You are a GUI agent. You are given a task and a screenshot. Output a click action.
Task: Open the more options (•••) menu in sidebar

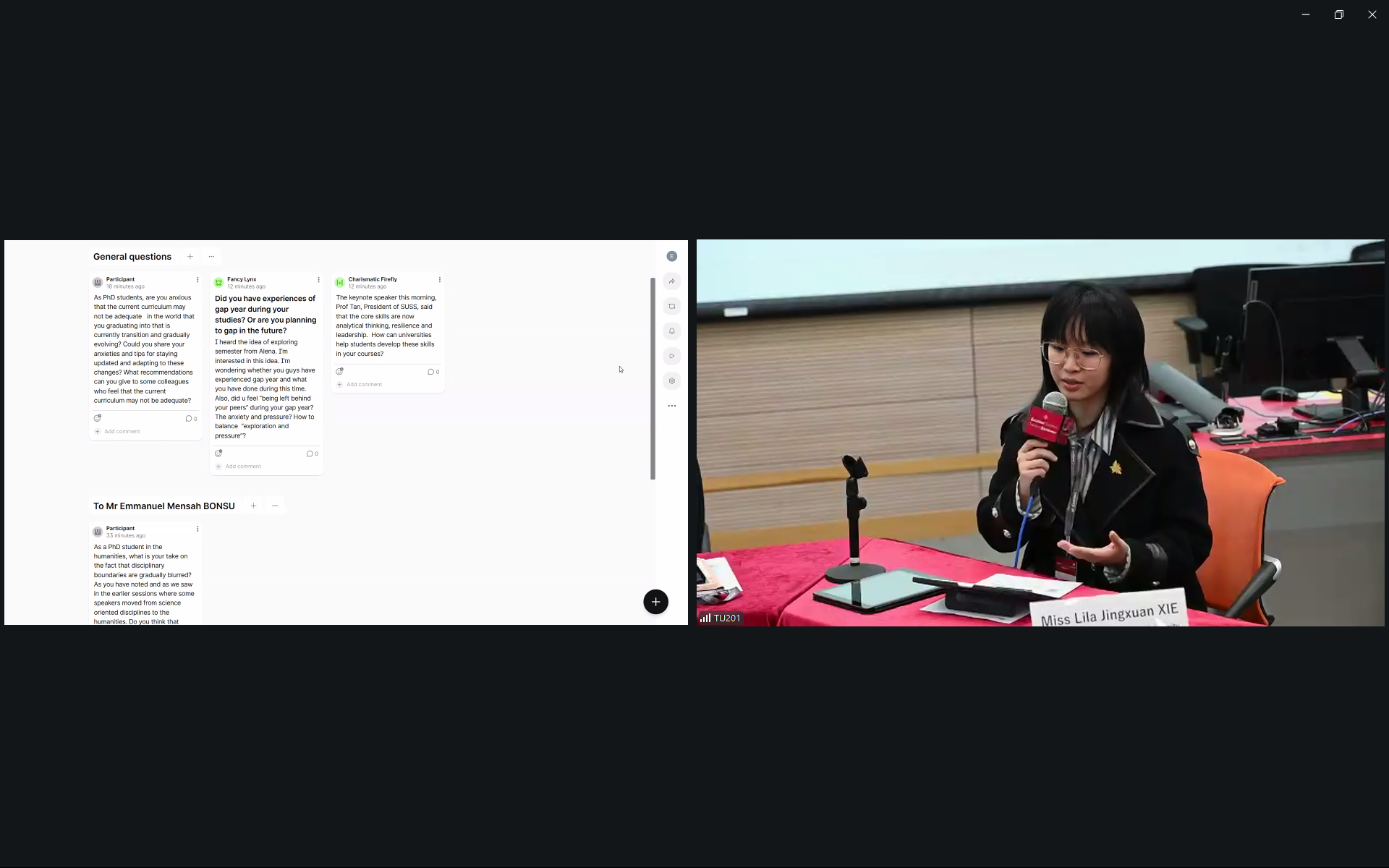(671, 406)
